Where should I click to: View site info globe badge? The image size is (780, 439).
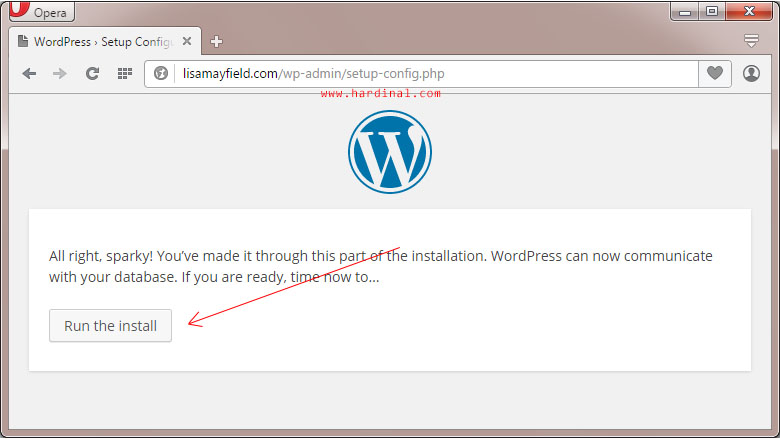[x=161, y=74]
